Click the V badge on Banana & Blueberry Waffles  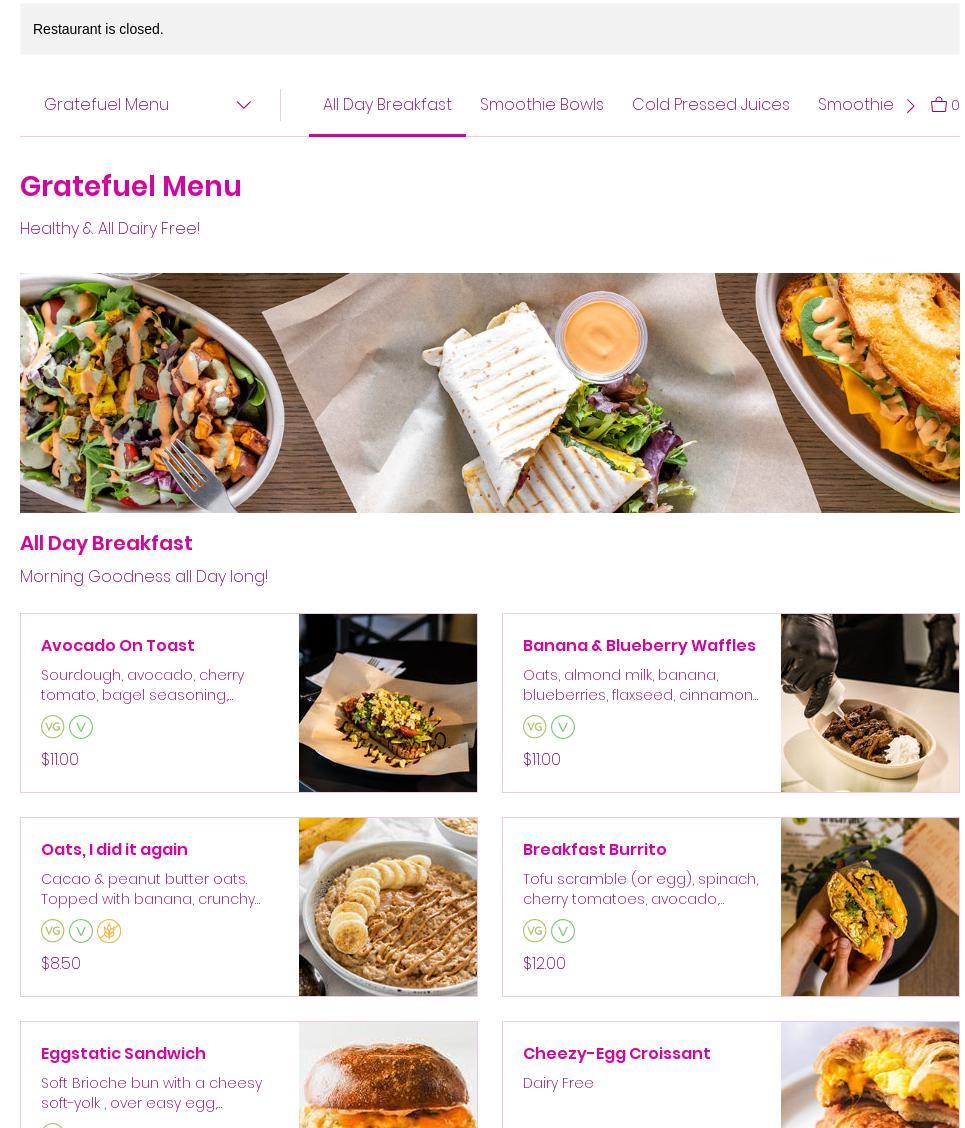563,727
